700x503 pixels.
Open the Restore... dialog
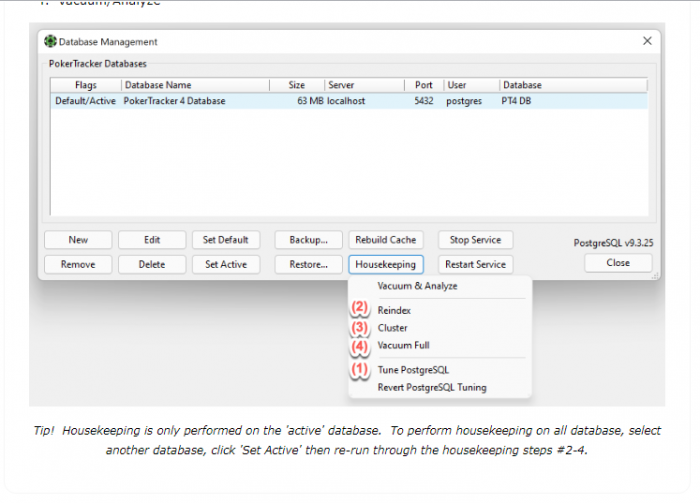point(308,264)
